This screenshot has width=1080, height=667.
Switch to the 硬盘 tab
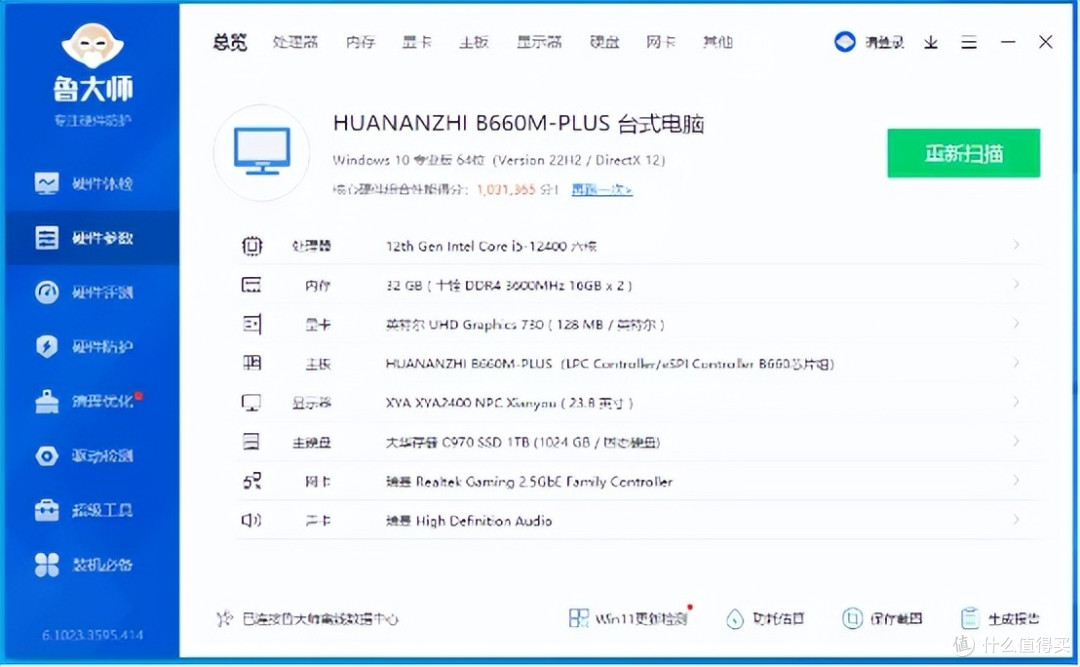[x=604, y=42]
